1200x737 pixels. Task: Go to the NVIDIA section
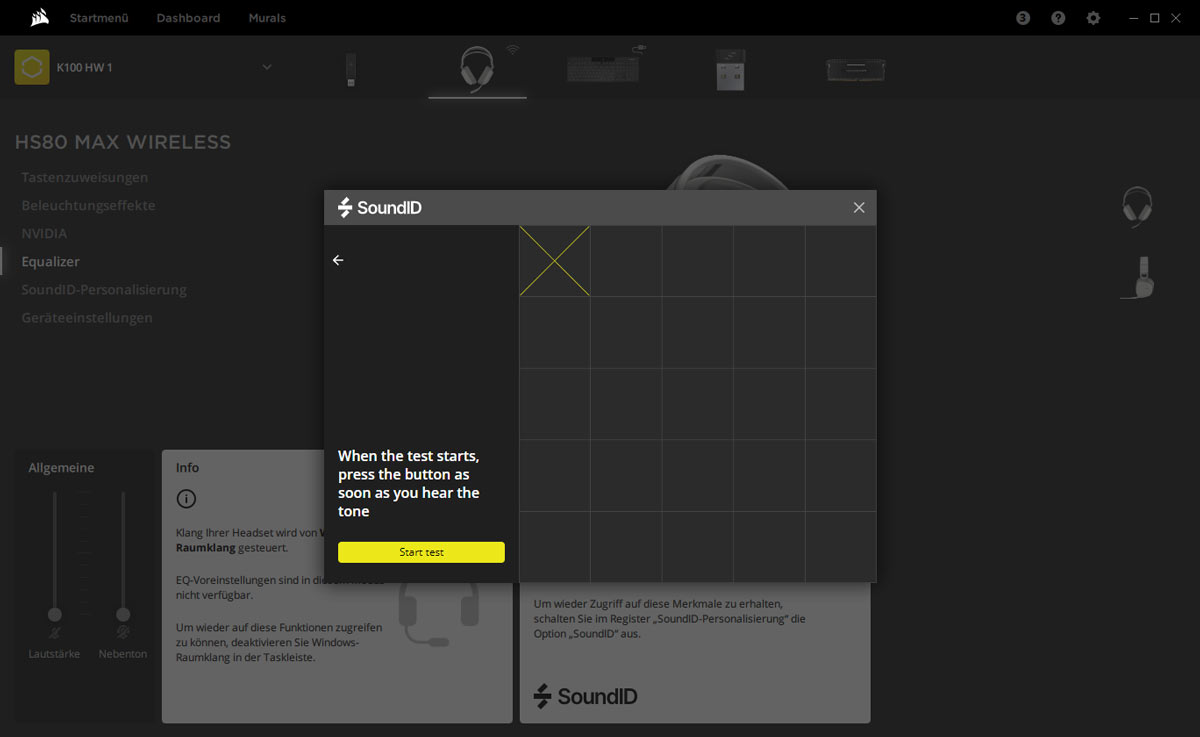tap(45, 233)
